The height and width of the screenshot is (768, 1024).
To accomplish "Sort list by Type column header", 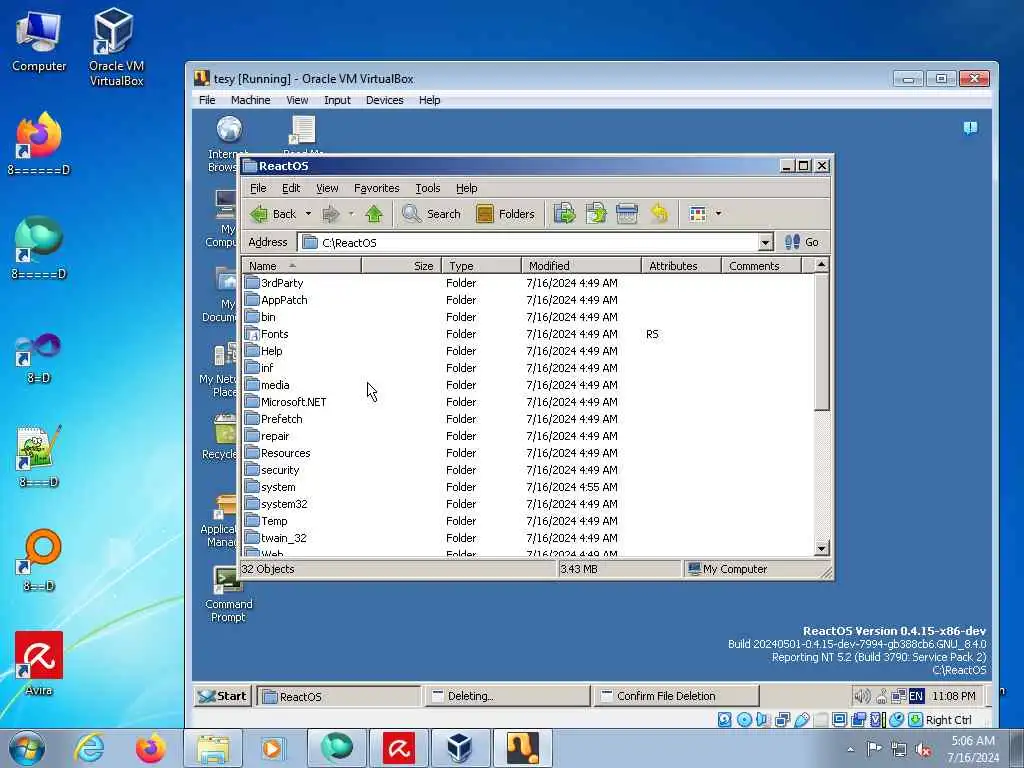I will pyautogui.click(x=481, y=266).
